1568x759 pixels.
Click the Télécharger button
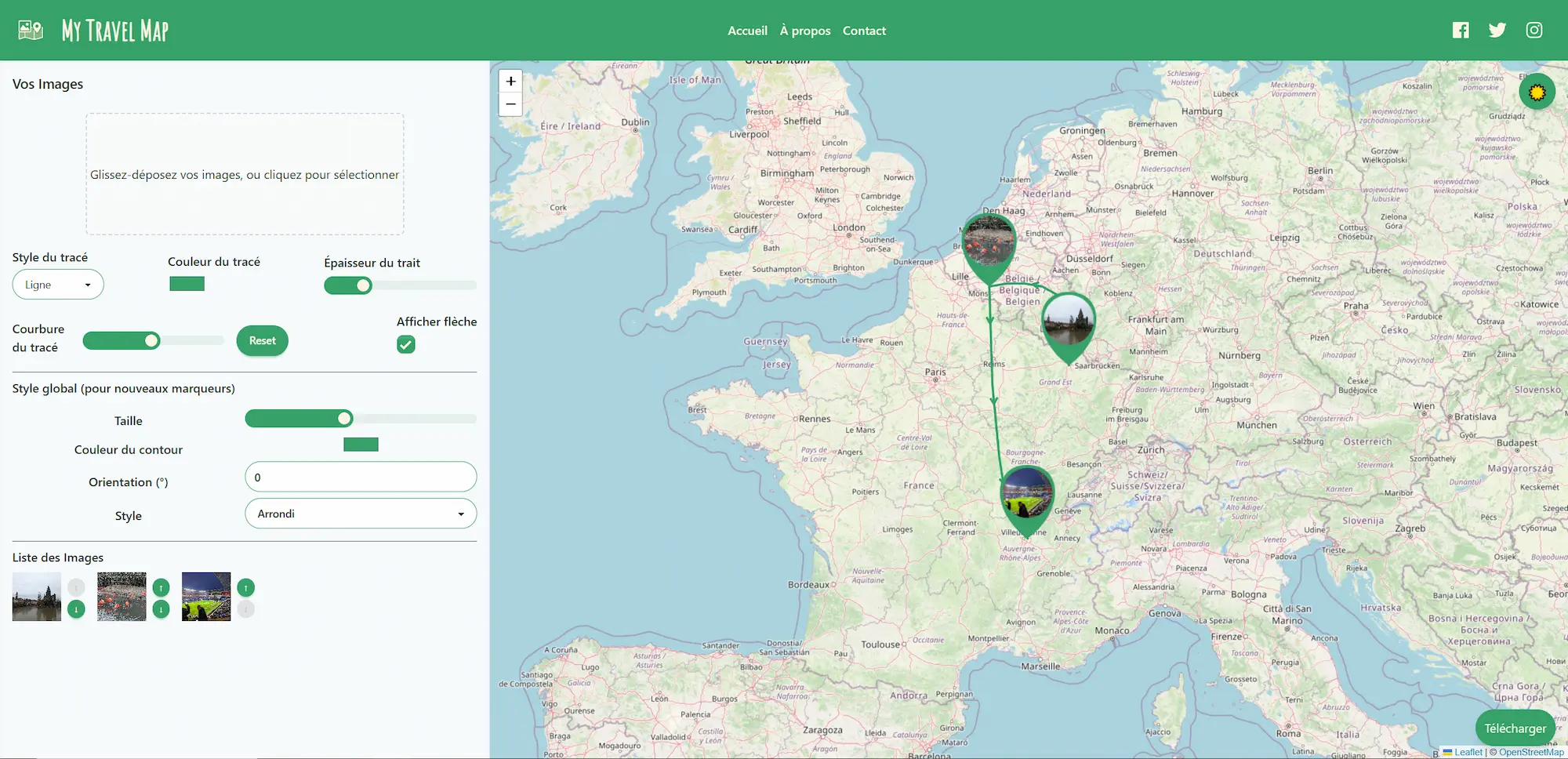pos(1515,728)
